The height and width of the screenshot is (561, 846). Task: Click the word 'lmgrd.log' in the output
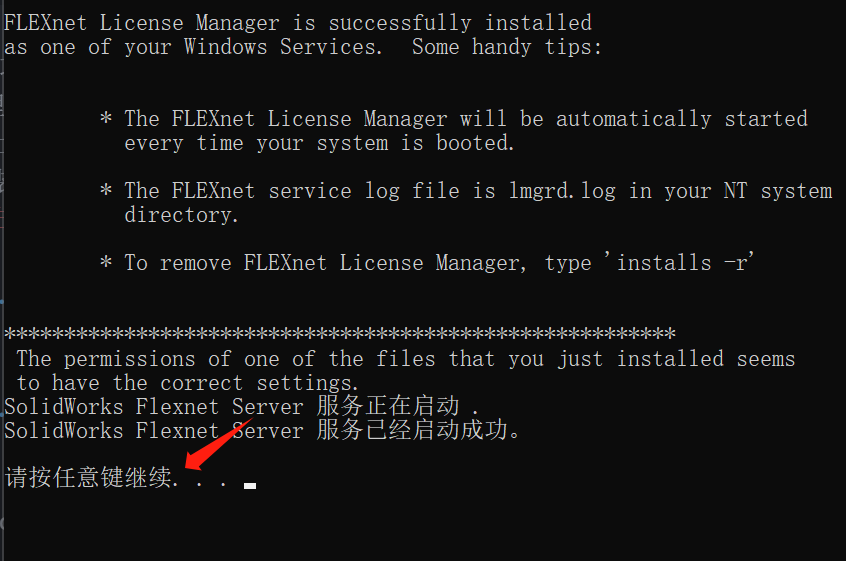pyautogui.click(x=562, y=191)
